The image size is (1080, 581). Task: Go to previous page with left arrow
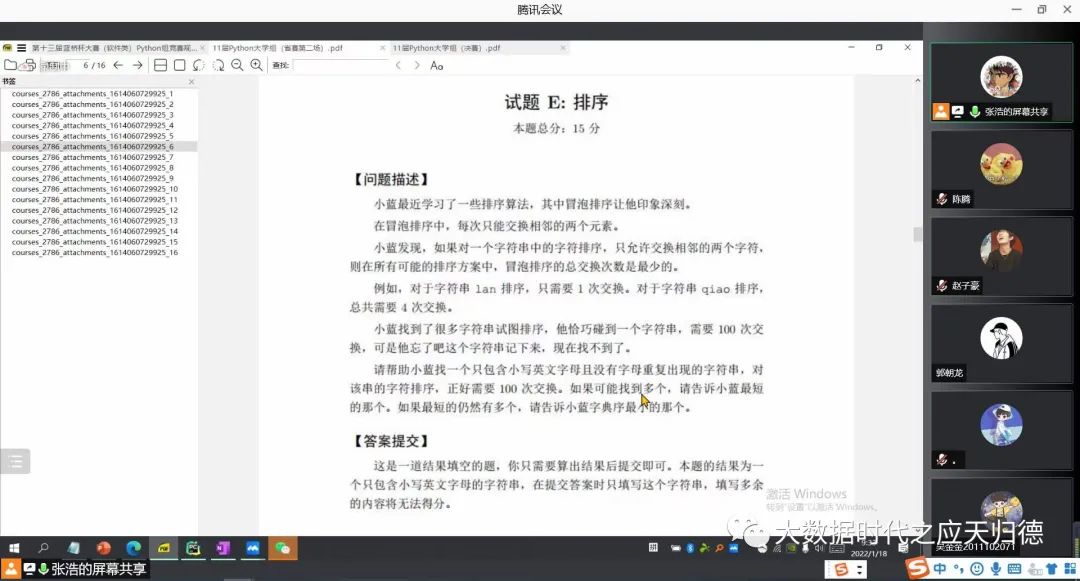coord(118,65)
